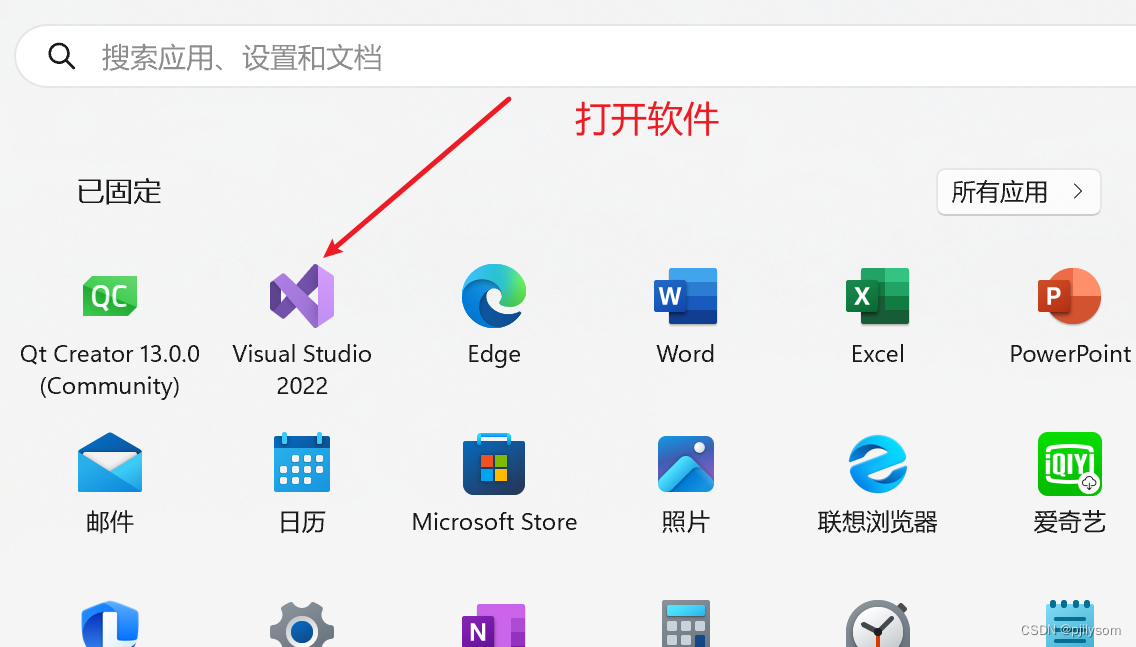
Task: Open the gear Settings app icon
Action: click(302, 625)
